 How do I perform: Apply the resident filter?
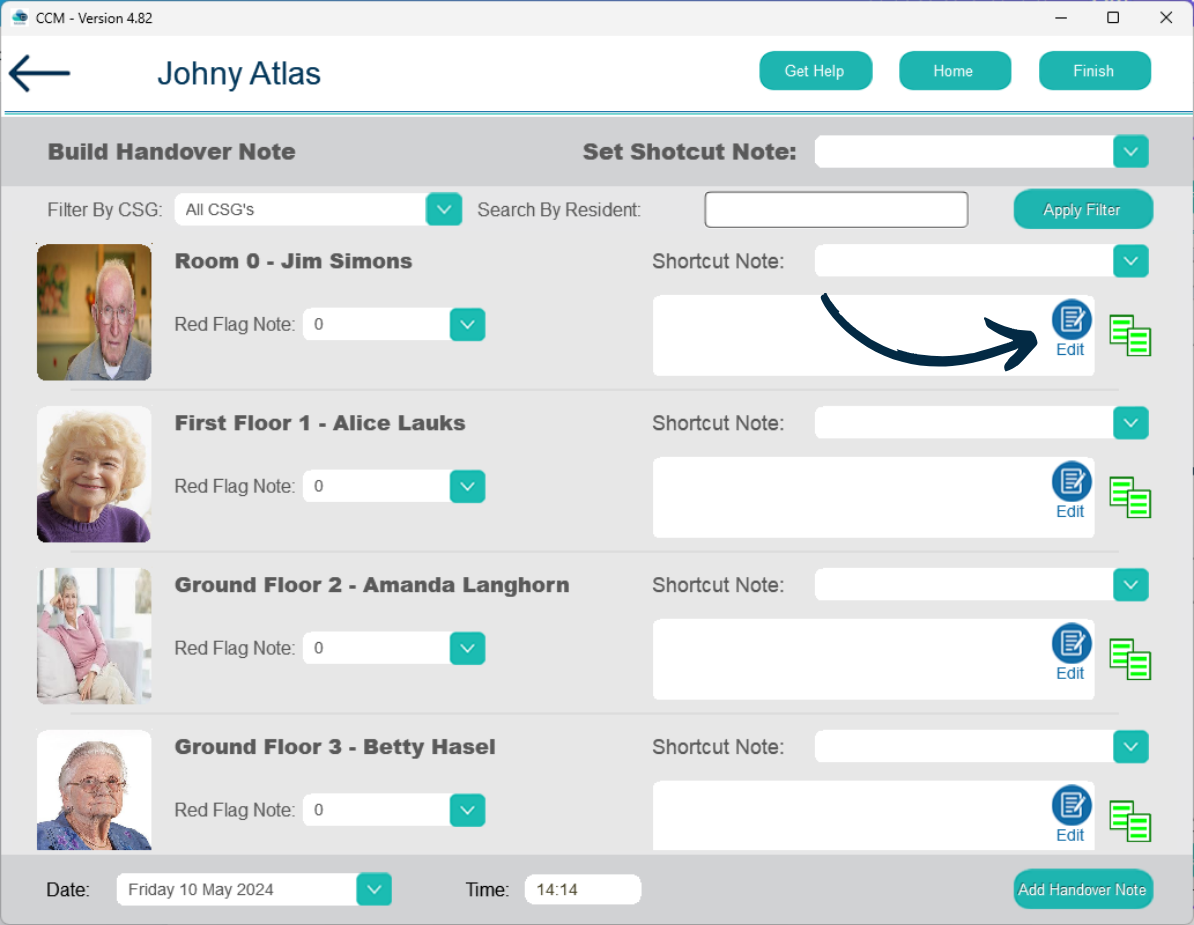[x=1083, y=209]
